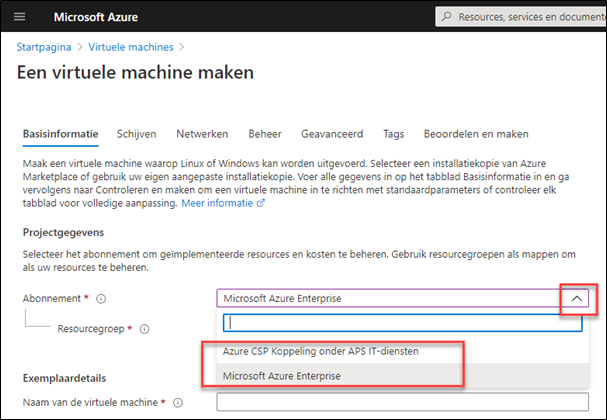Open the Tags tab
The height and width of the screenshot is (420, 607).
394,134
